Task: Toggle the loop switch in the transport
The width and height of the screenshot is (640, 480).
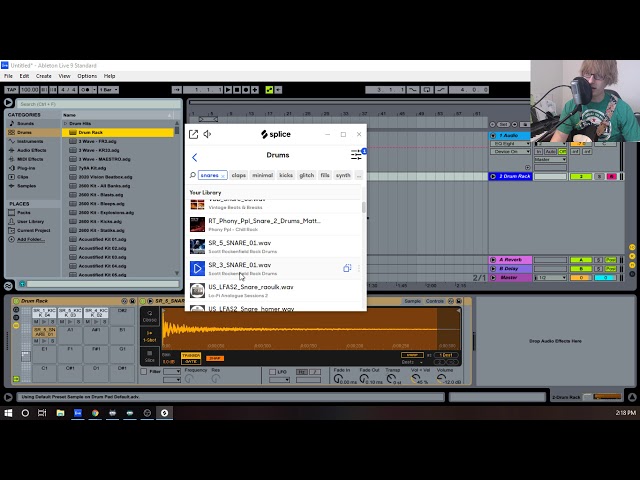Action: tap(427, 90)
